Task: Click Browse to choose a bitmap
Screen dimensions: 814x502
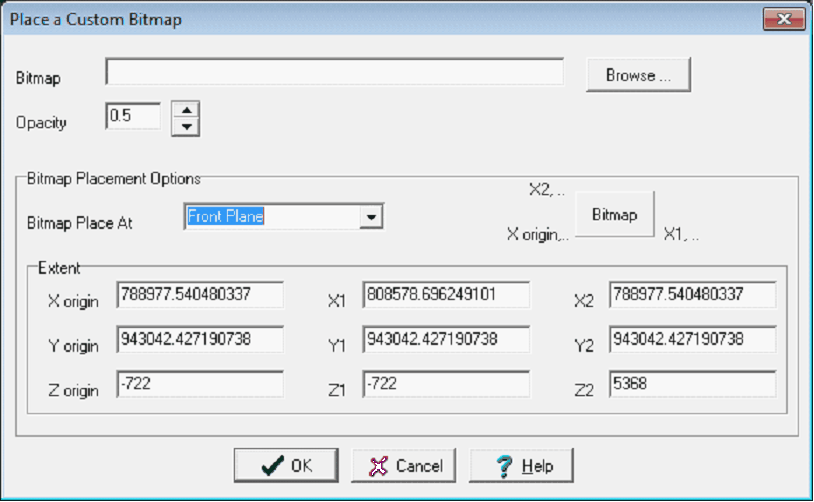Action: point(637,75)
